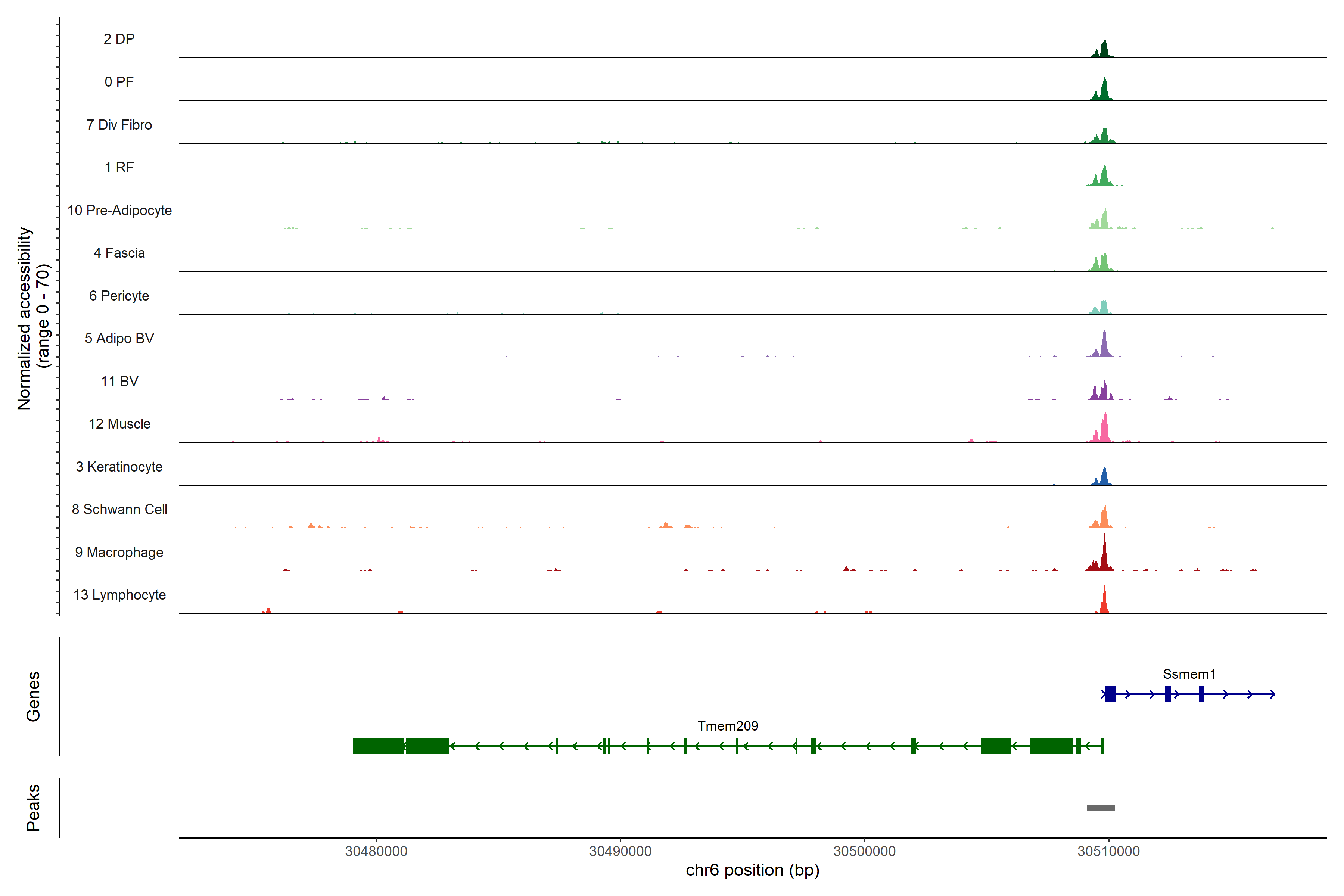Click the largest green Tmem209 exon block at the gene's left end
The width and height of the screenshot is (1344, 896).
(378, 746)
